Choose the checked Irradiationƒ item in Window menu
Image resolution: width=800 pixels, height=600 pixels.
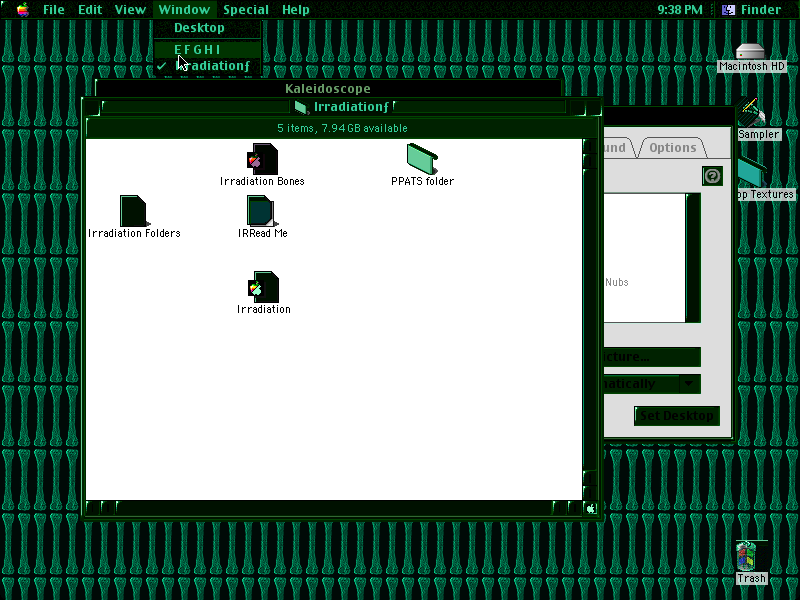[x=208, y=66]
